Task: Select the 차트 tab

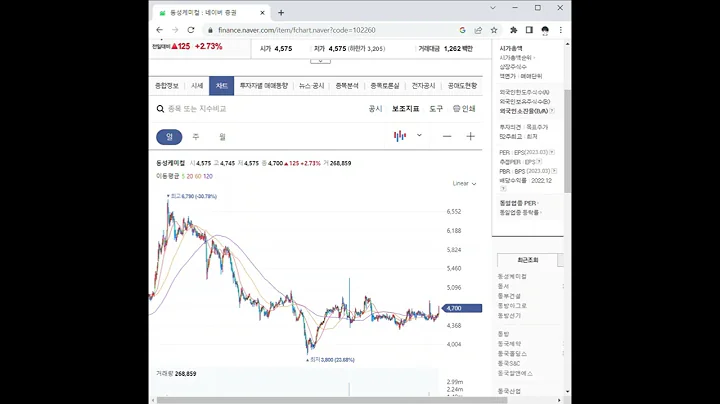Action: 221,86
